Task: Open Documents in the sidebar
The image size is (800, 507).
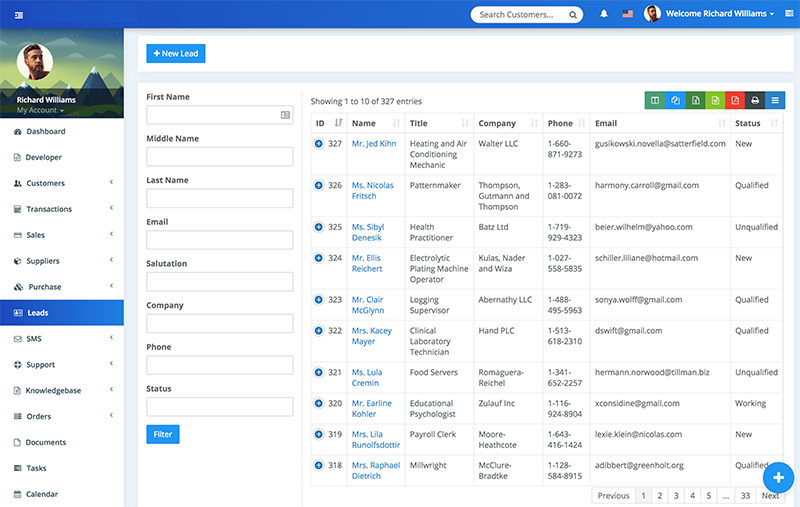Action: [45, 443]
